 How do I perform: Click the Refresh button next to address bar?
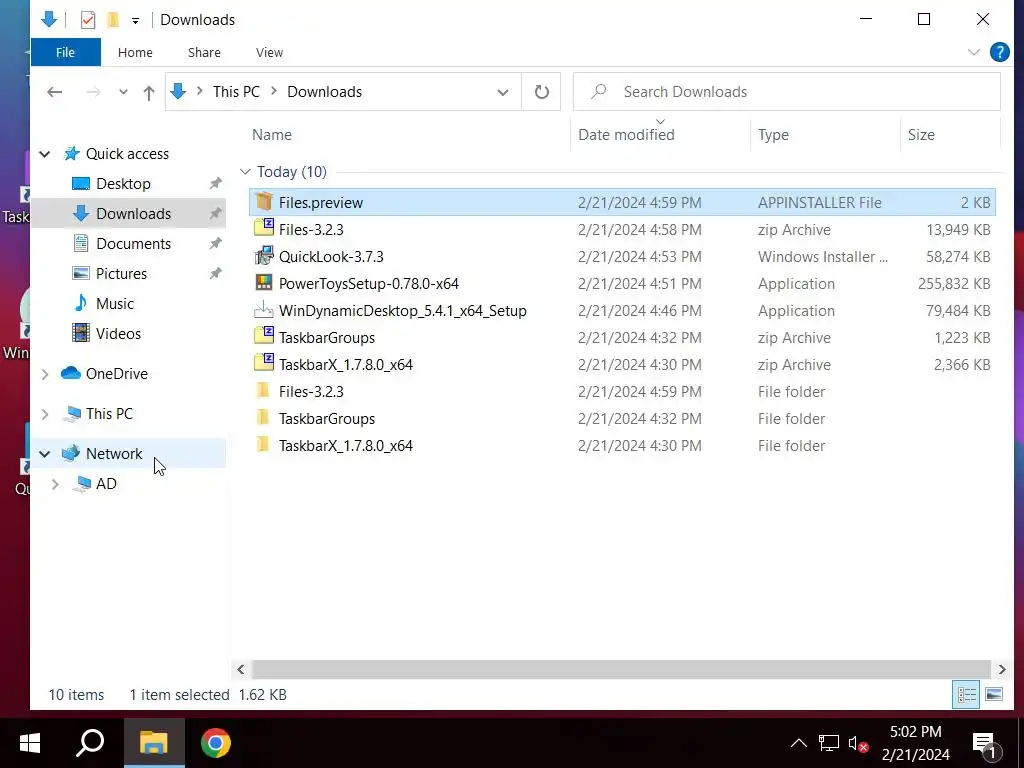tap(541, 91)
